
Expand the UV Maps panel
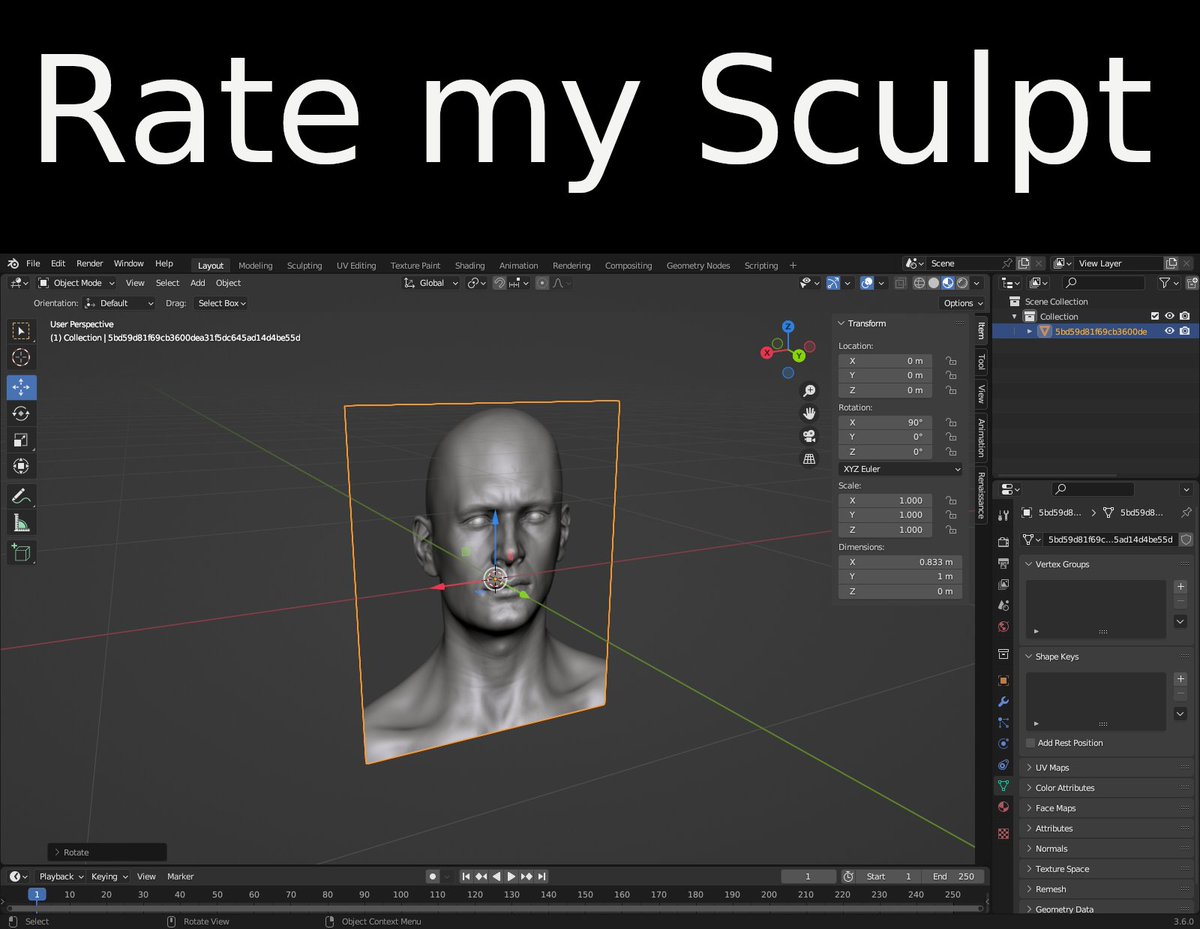pyautogui.click(x=1108, y=768)
